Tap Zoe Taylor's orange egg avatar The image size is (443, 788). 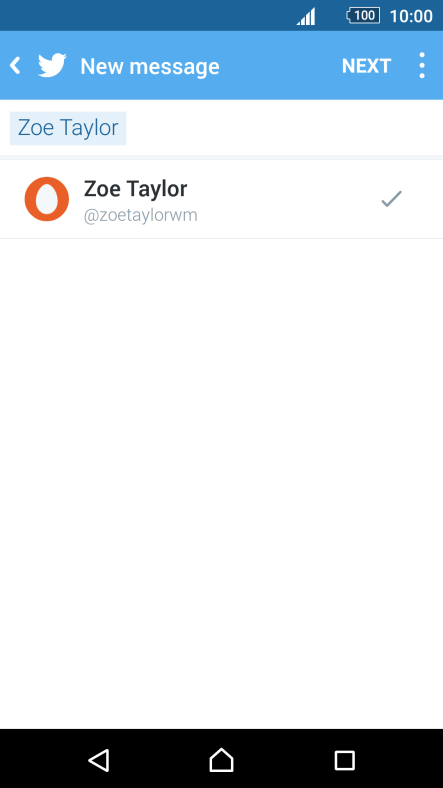47,199
